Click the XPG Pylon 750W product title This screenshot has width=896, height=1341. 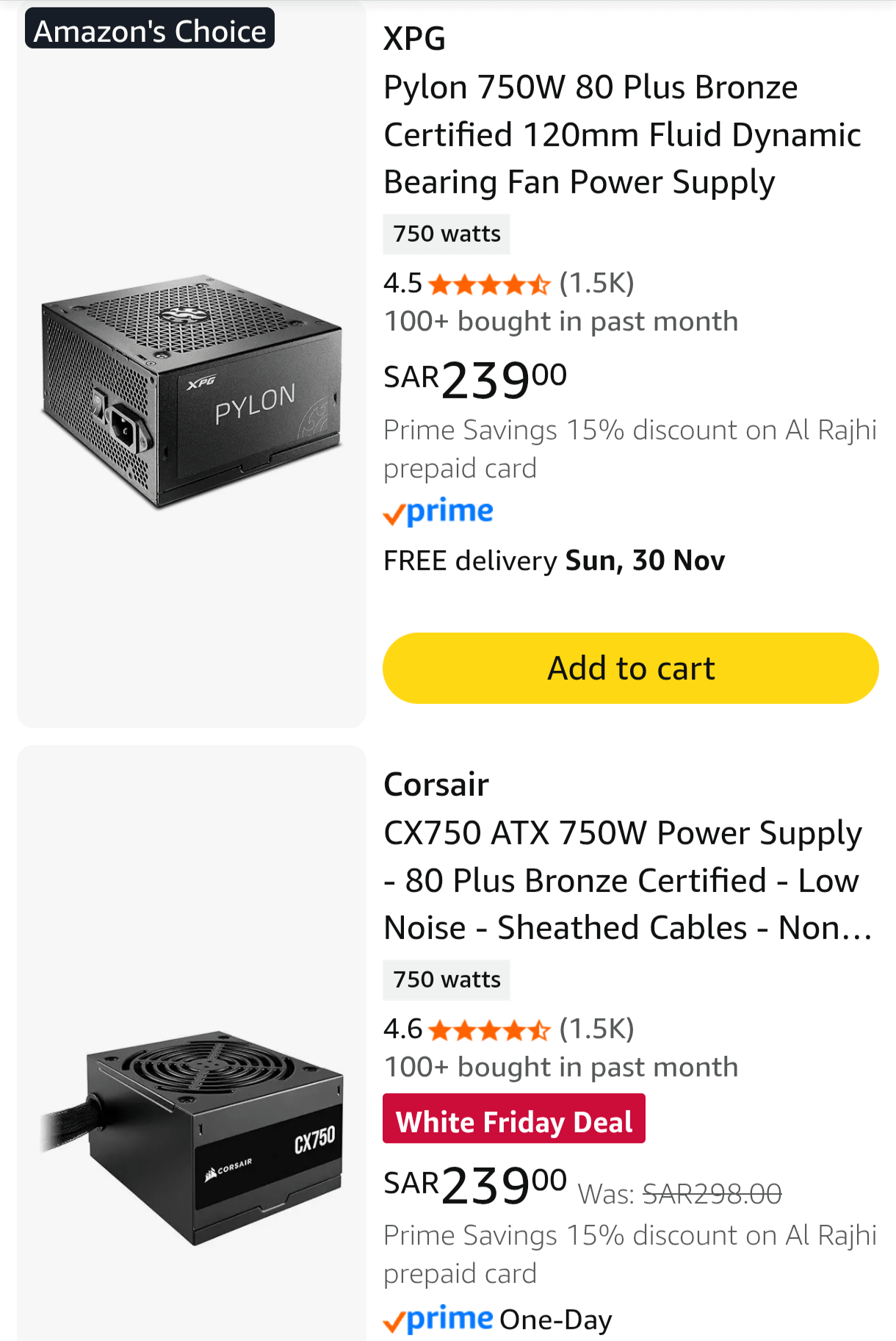point(621,134)
